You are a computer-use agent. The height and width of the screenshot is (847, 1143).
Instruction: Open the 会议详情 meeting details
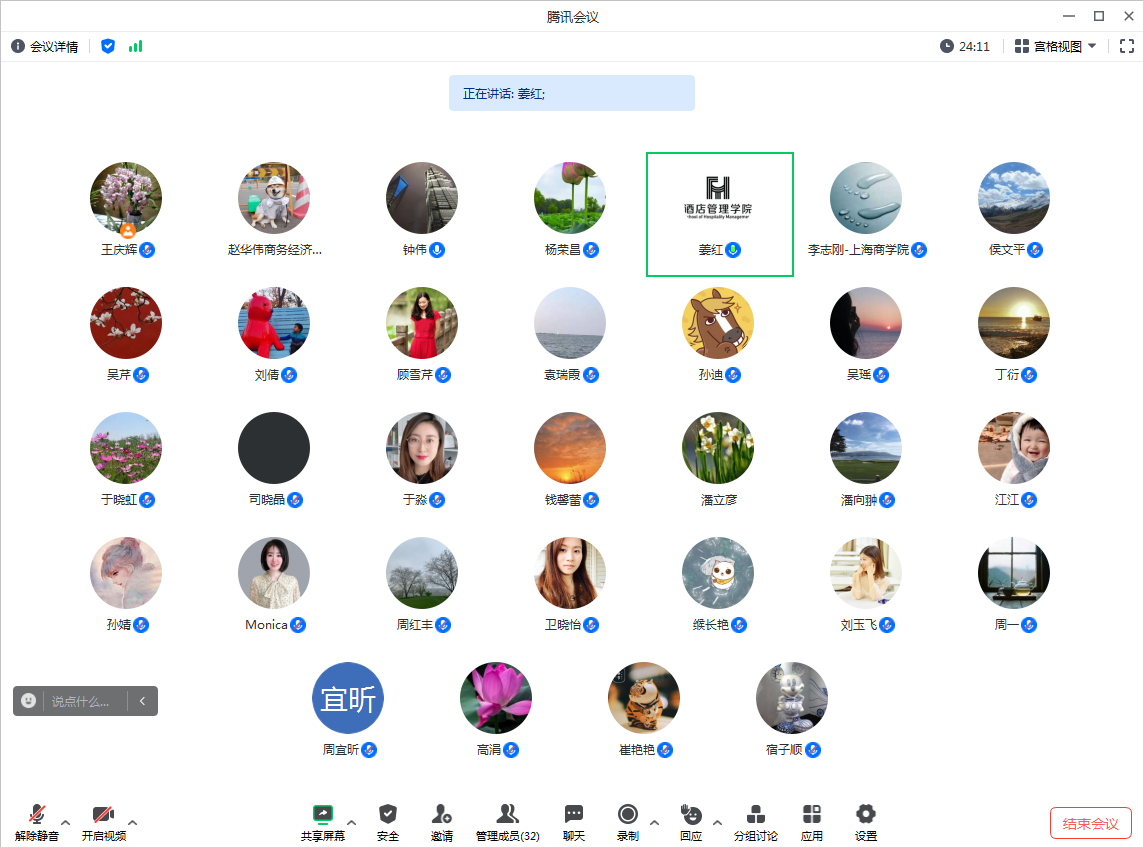[45, 46]
